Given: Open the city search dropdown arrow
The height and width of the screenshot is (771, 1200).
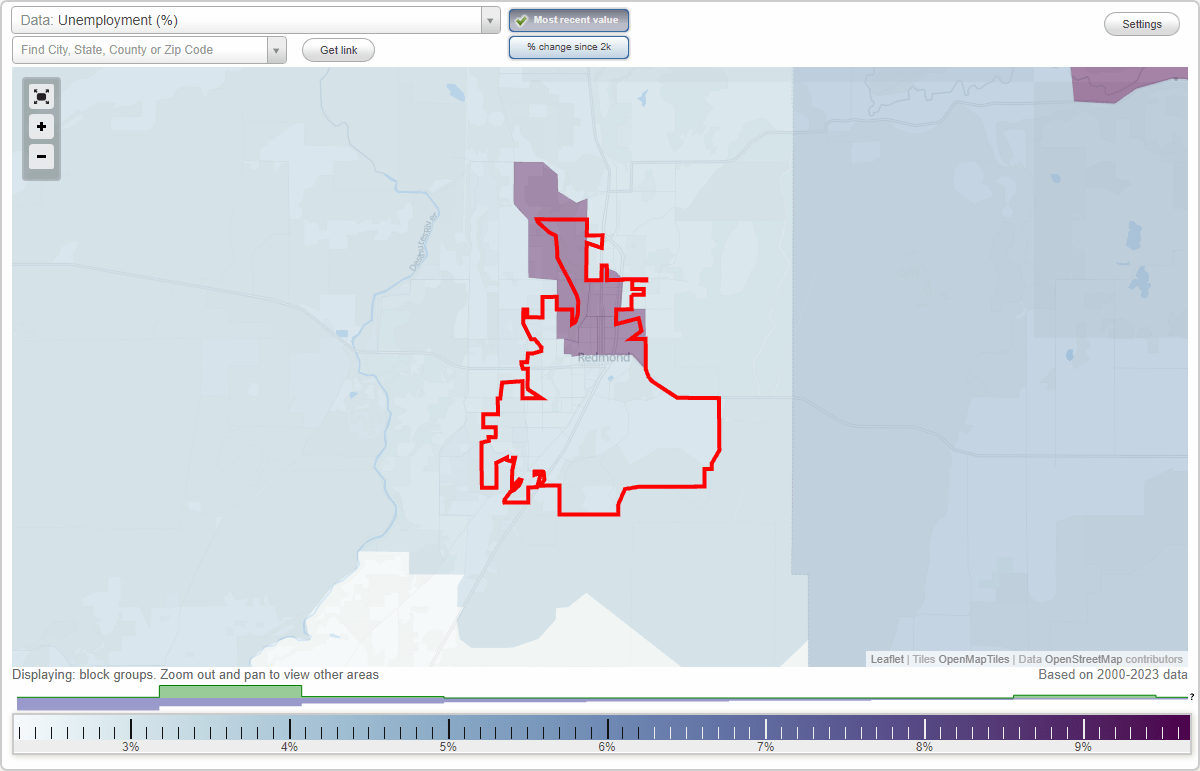Looking at the screenshot, I should click(x=276, y=49).
